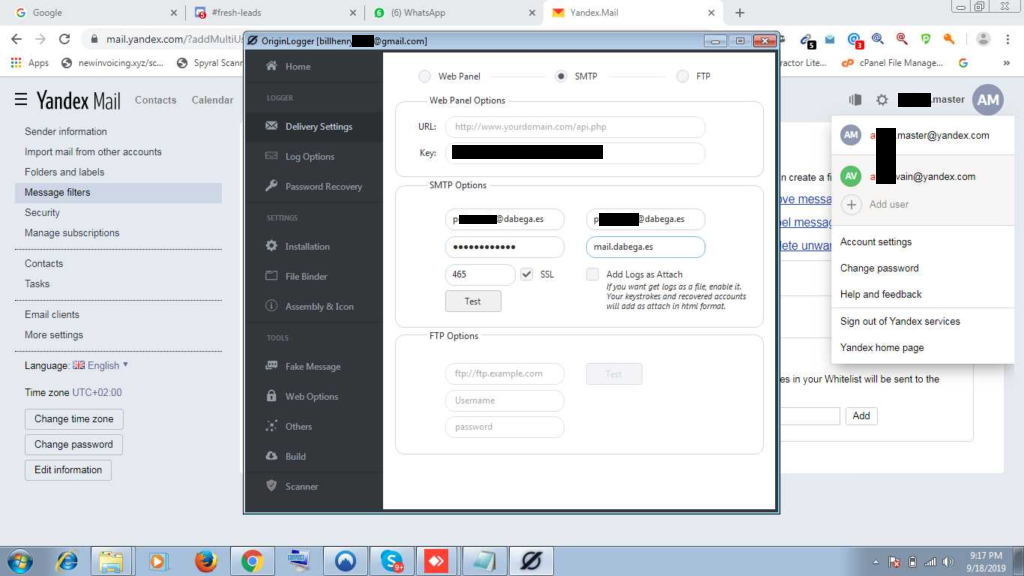Toggle the SSL checkbox

526,274
